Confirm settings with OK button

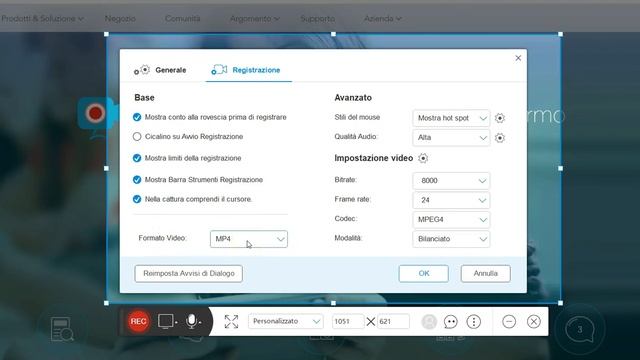coord(424,273)
